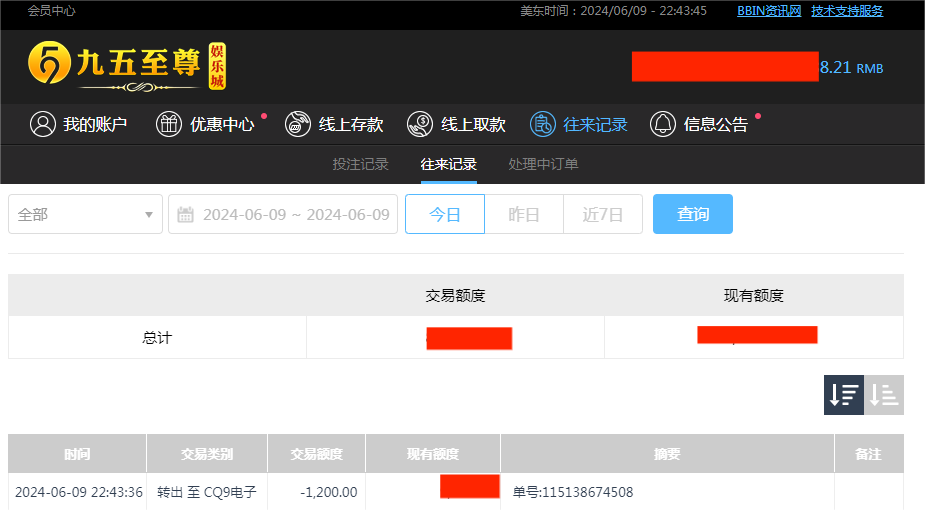
Task: Sort records in ascending order
Action: click(884, 395)
